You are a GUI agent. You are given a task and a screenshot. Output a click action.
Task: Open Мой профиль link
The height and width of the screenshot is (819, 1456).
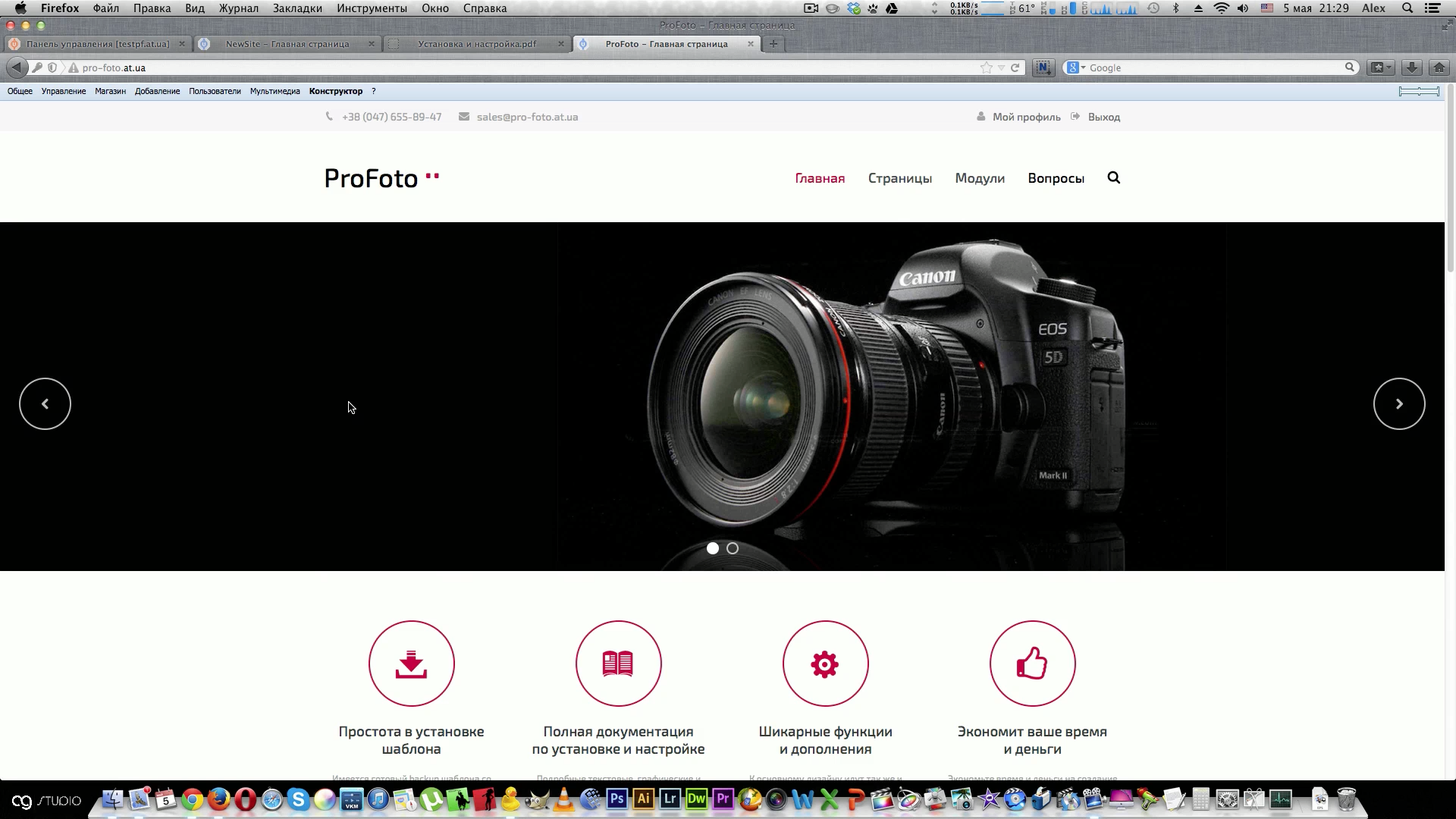pos(1026,117)
